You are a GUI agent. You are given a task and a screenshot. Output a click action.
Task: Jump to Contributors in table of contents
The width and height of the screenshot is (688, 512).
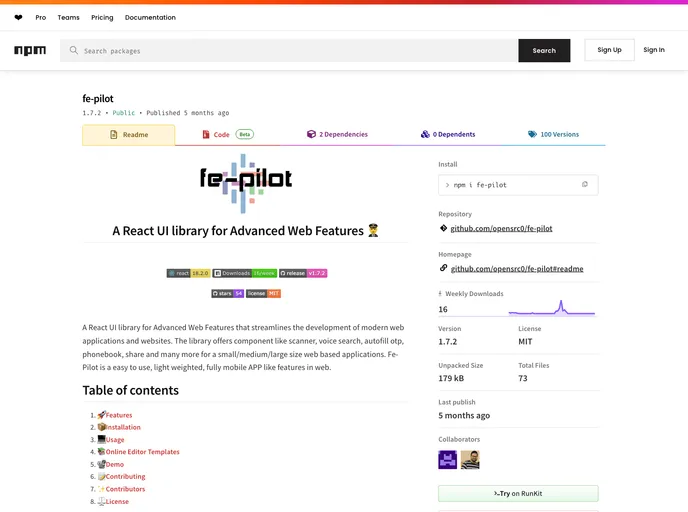[125, 489]
